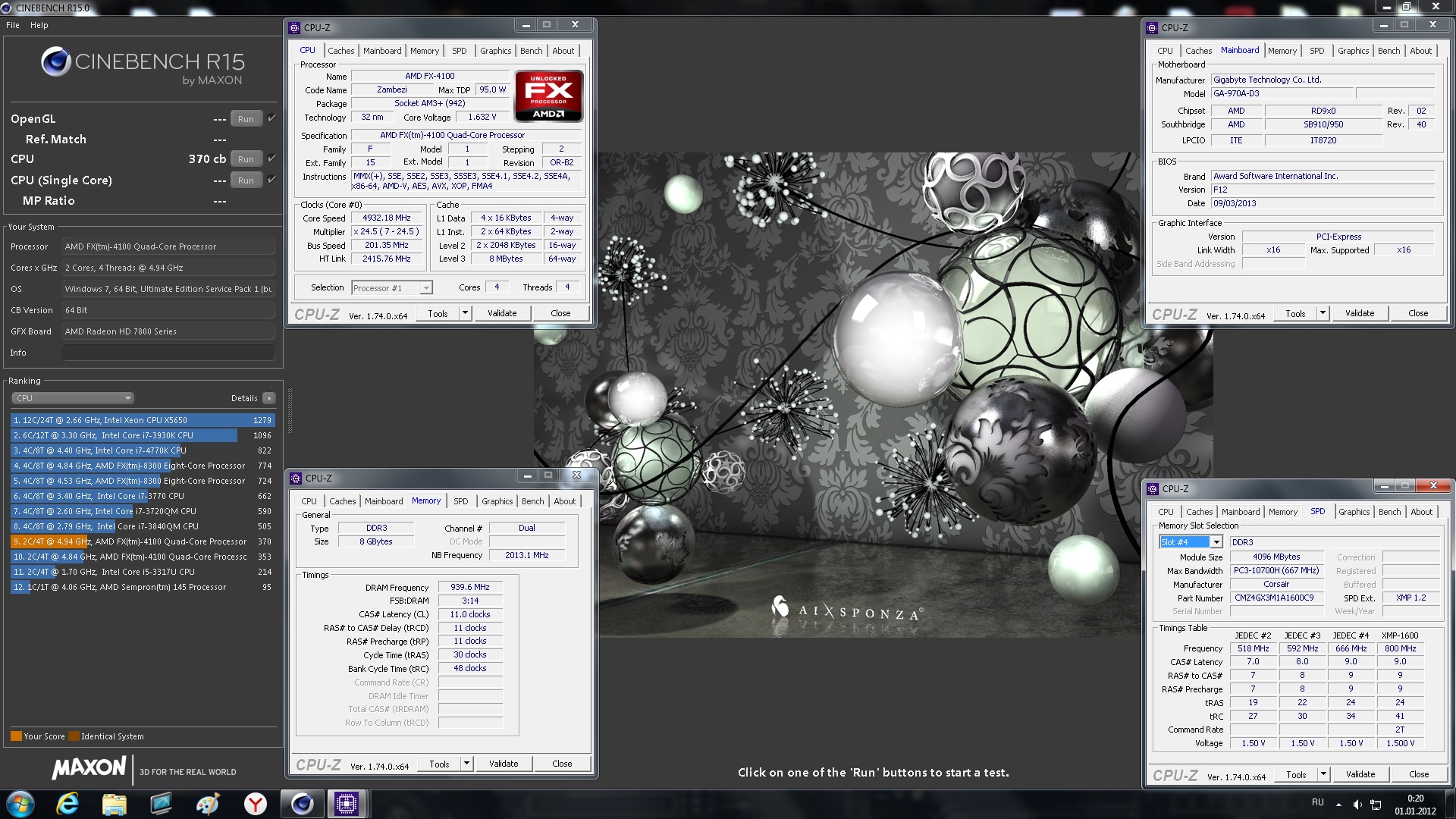Open the Cinebench Help menu

[39, 25]
